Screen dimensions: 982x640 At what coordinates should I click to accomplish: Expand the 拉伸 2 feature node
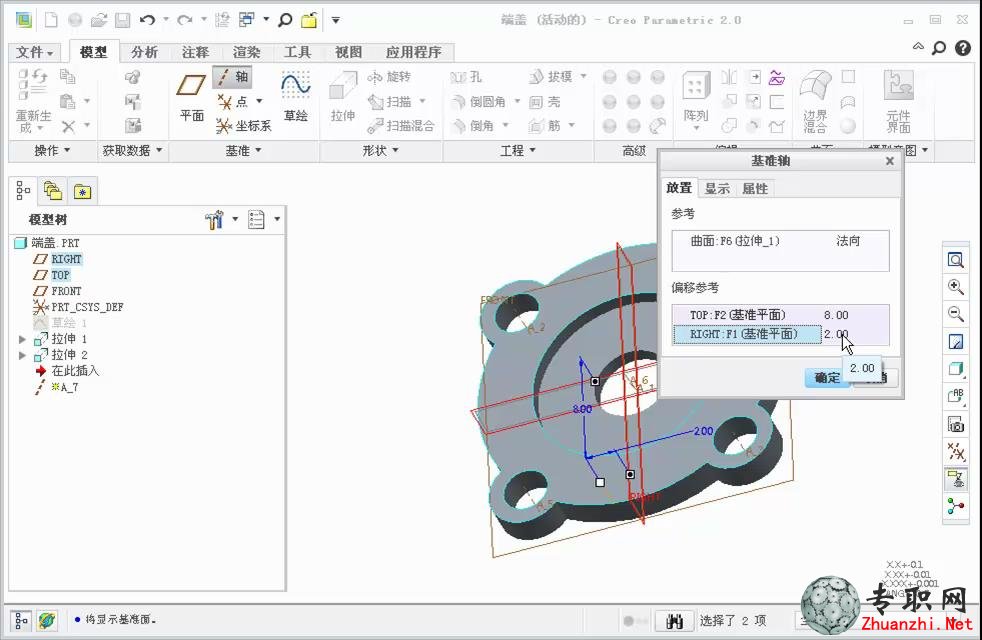(22, 356)
